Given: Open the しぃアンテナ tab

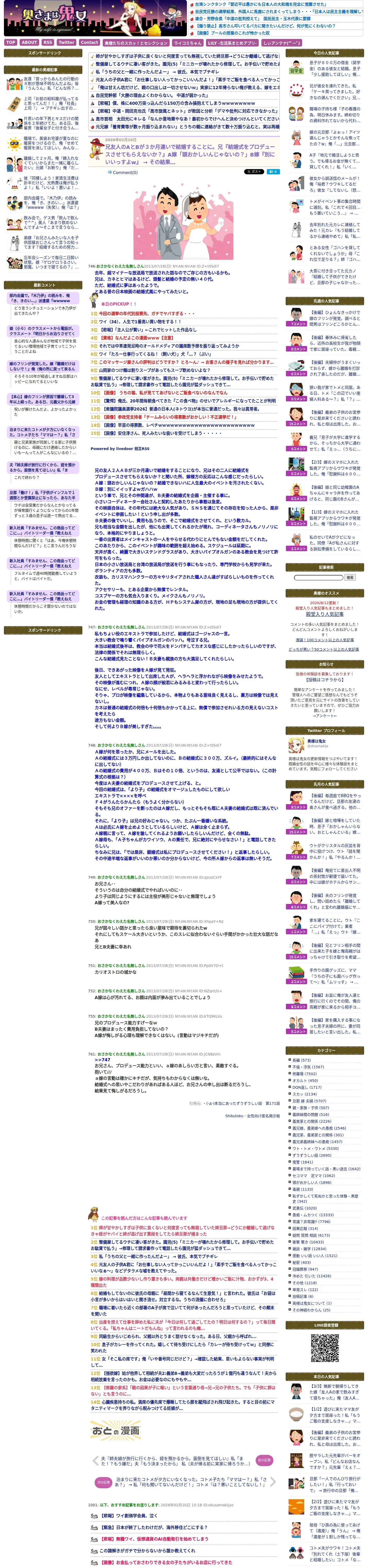Looking at the screenshot, I should pos(282,43).
